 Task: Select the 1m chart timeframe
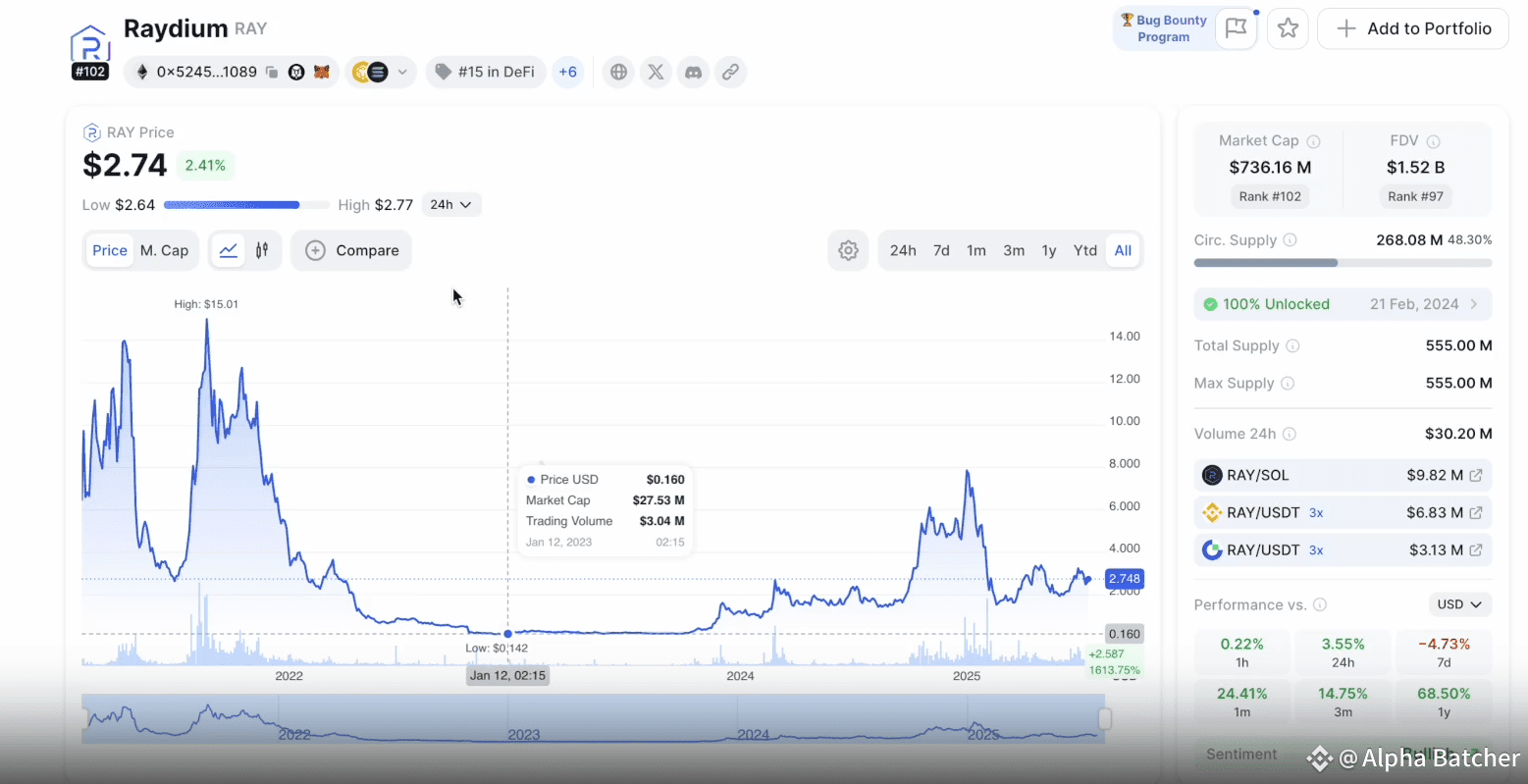pos(976,250)
